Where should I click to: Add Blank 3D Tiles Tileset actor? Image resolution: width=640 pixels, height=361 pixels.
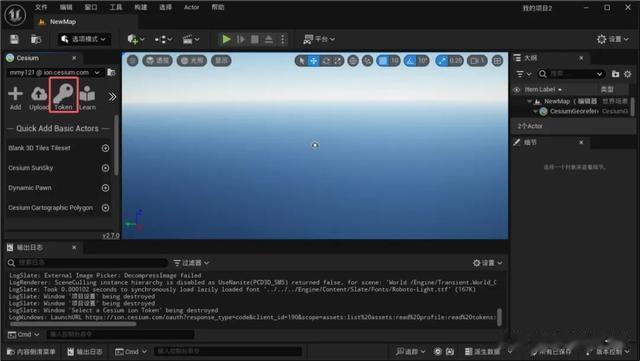pyautogui.click(x=105, y=148)
